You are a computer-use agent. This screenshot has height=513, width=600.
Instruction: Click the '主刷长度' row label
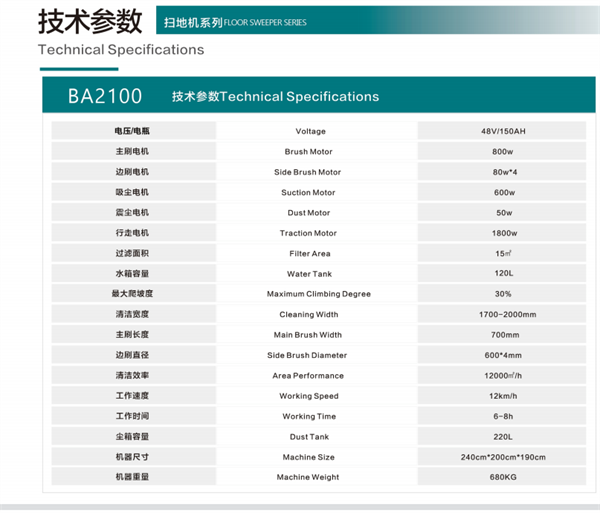tap(132, 334)
